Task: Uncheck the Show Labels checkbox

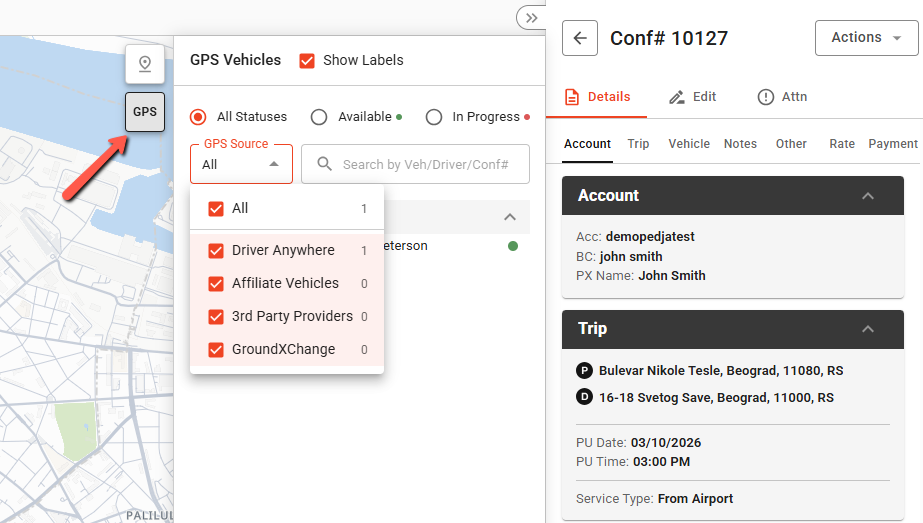Action: (308, 60)
